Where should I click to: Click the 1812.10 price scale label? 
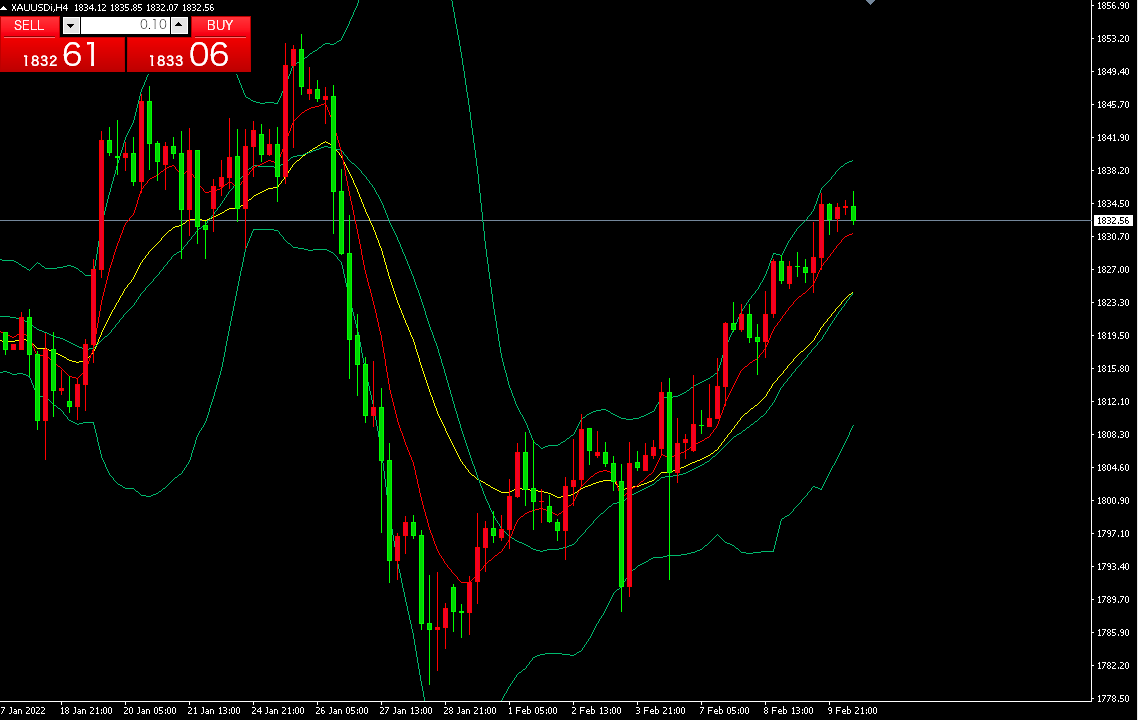click(x=1113, y=401)
